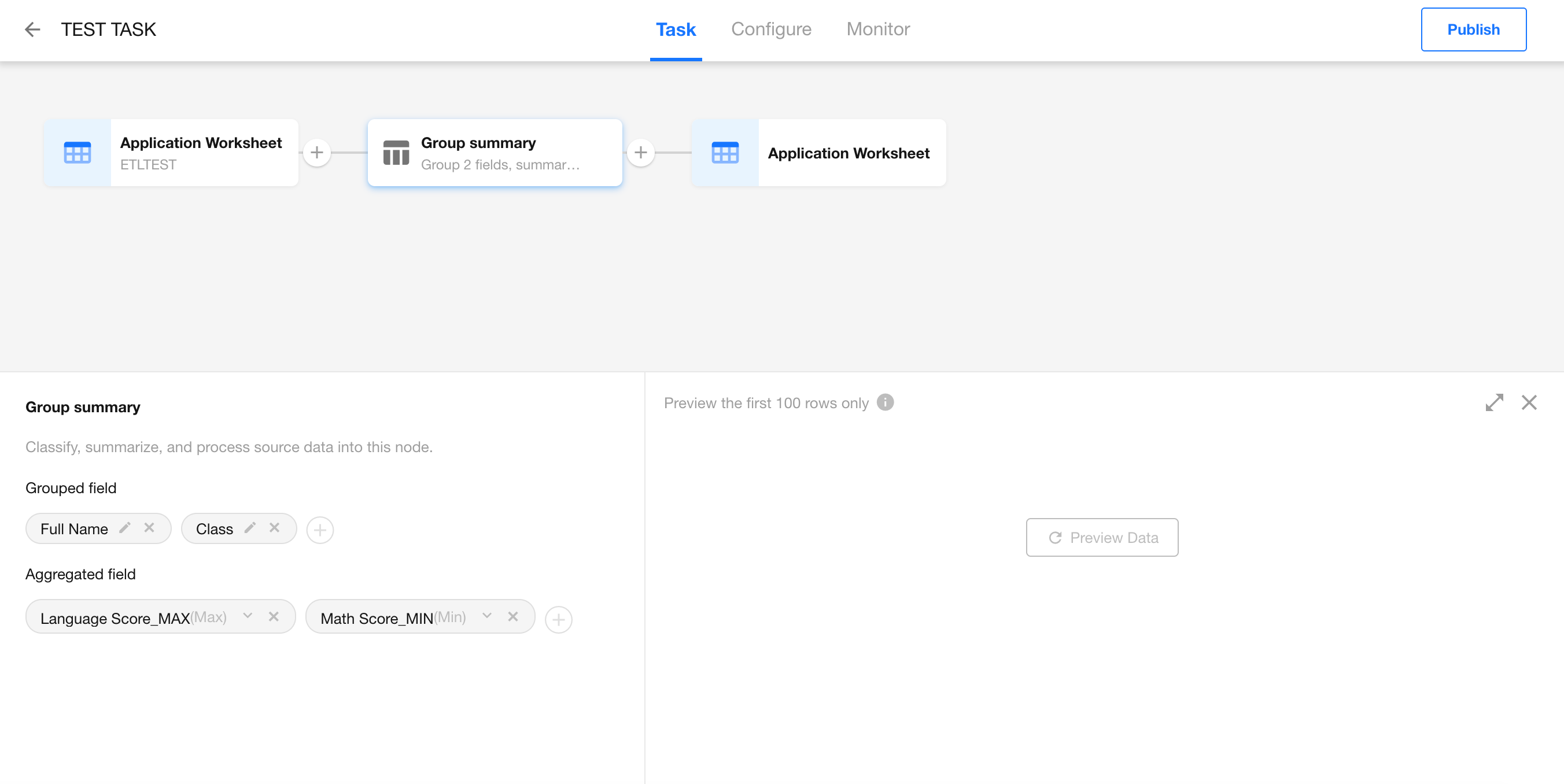Click the Publish button
Screen dimensions: 1564x784
[1473, 29]
